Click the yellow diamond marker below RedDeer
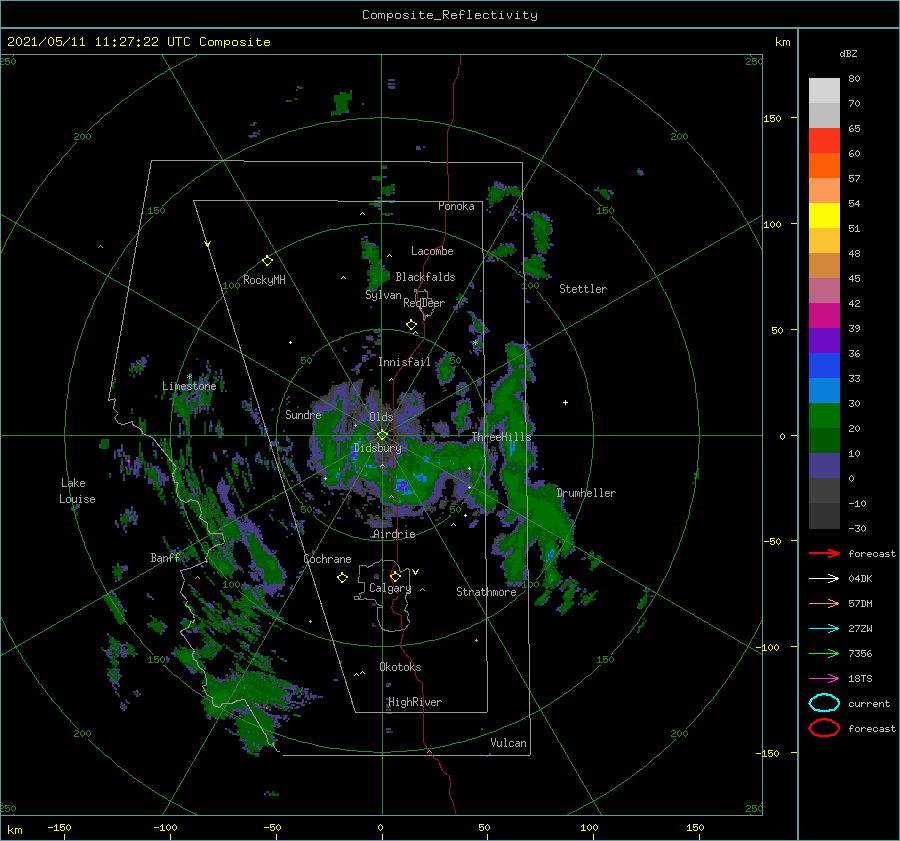The height and width of the screenshot is (841, 900). click(x=411, y=325)
